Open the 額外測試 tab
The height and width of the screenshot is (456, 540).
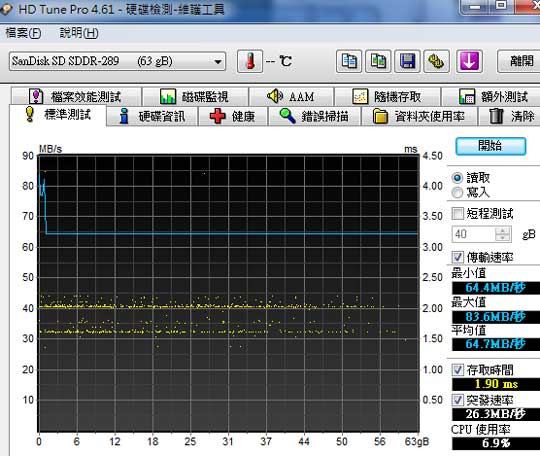492,96
